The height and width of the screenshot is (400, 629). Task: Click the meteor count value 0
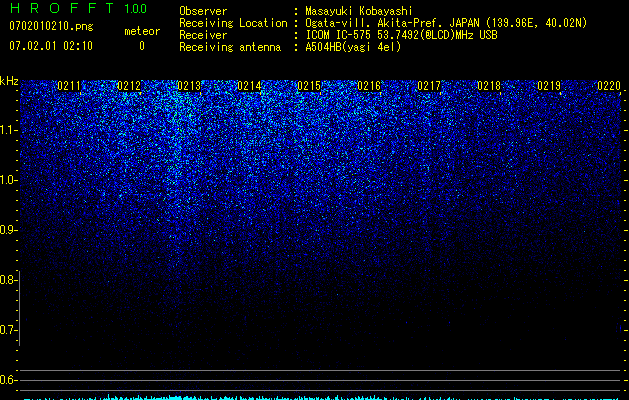pyautogui.click(x=142, y=46)
